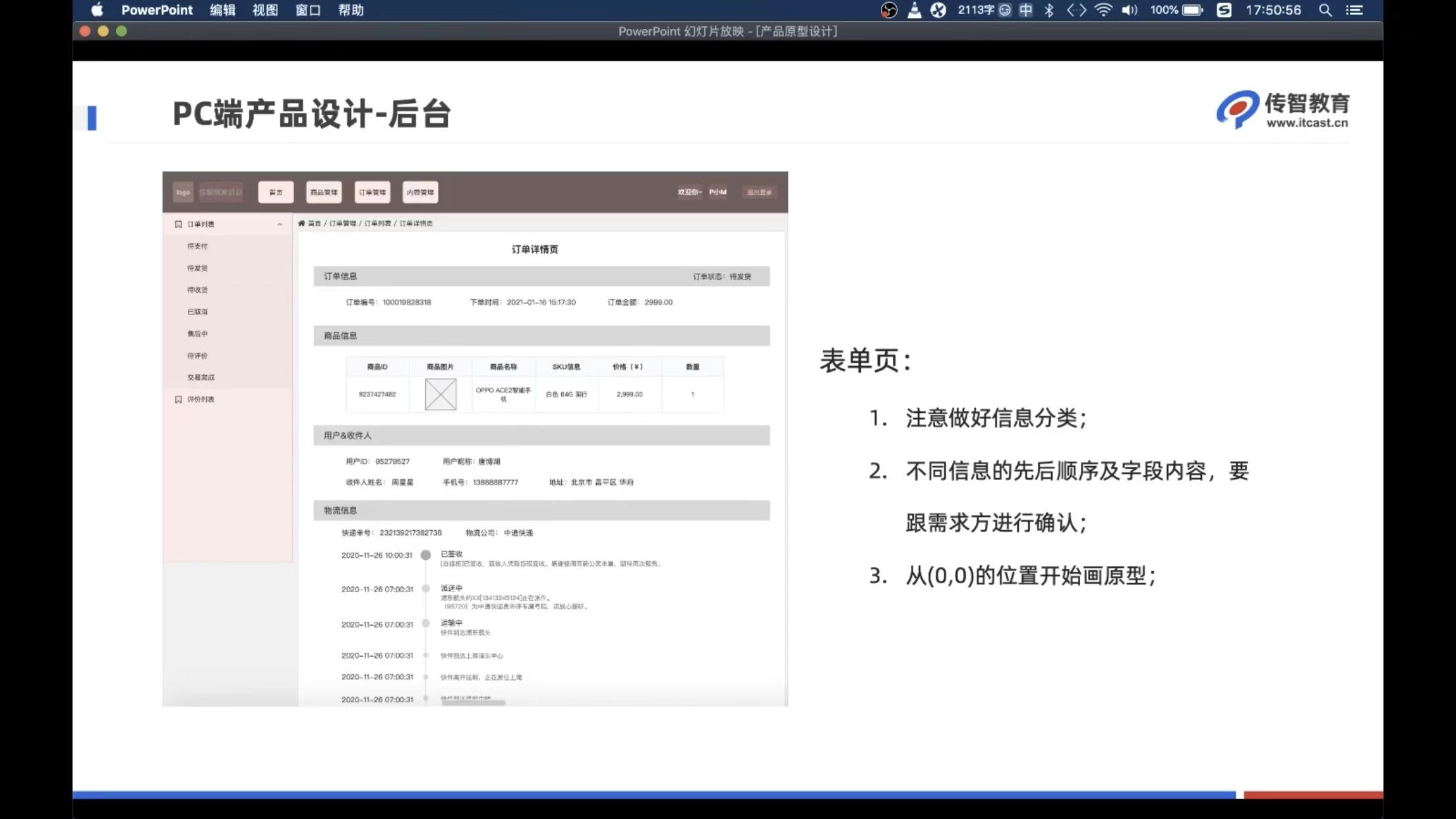
Task: Click the product image placeholder thumbnail
Action: 440,394
